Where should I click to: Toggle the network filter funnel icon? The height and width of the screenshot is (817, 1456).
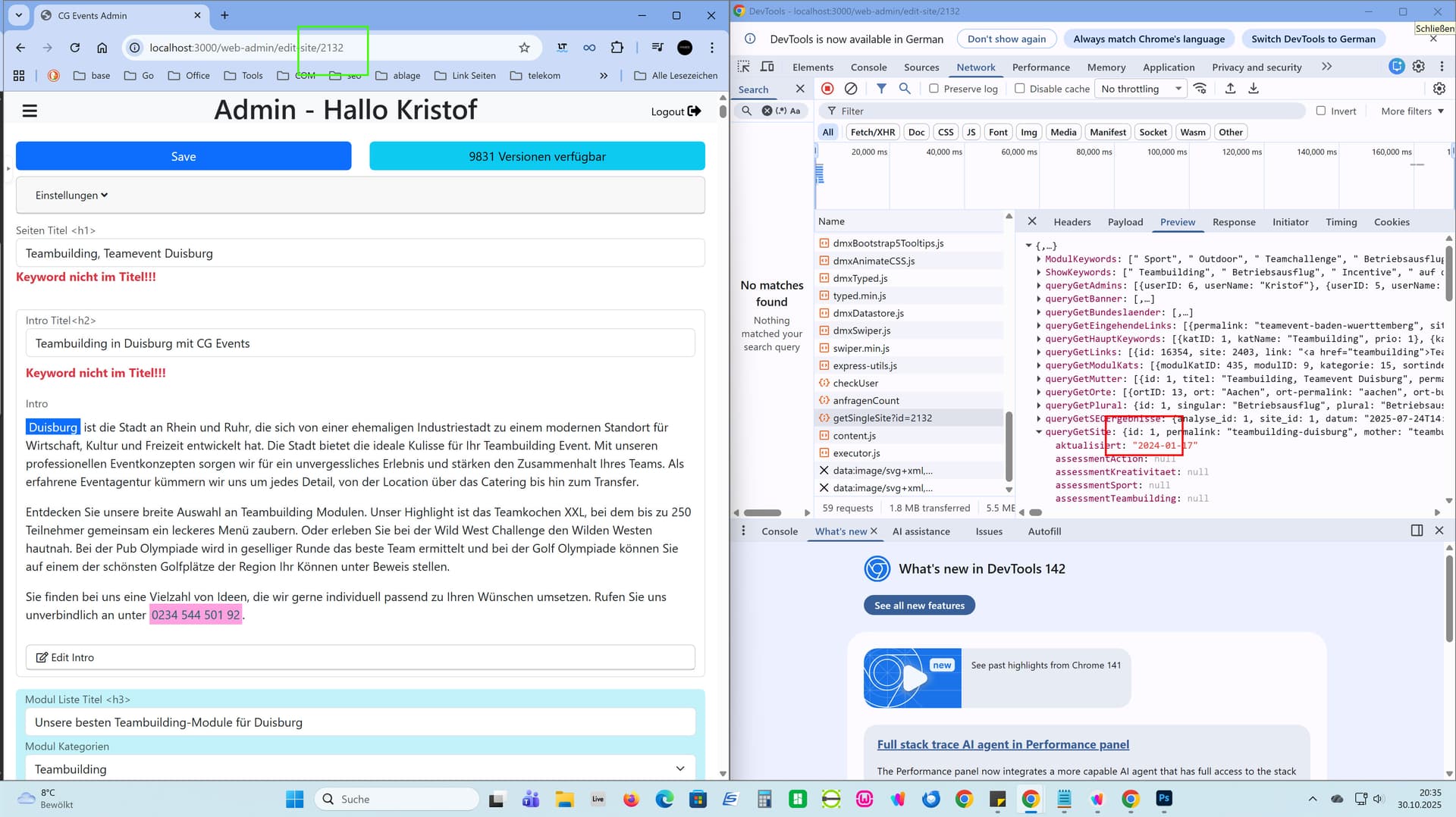(881, 89)
